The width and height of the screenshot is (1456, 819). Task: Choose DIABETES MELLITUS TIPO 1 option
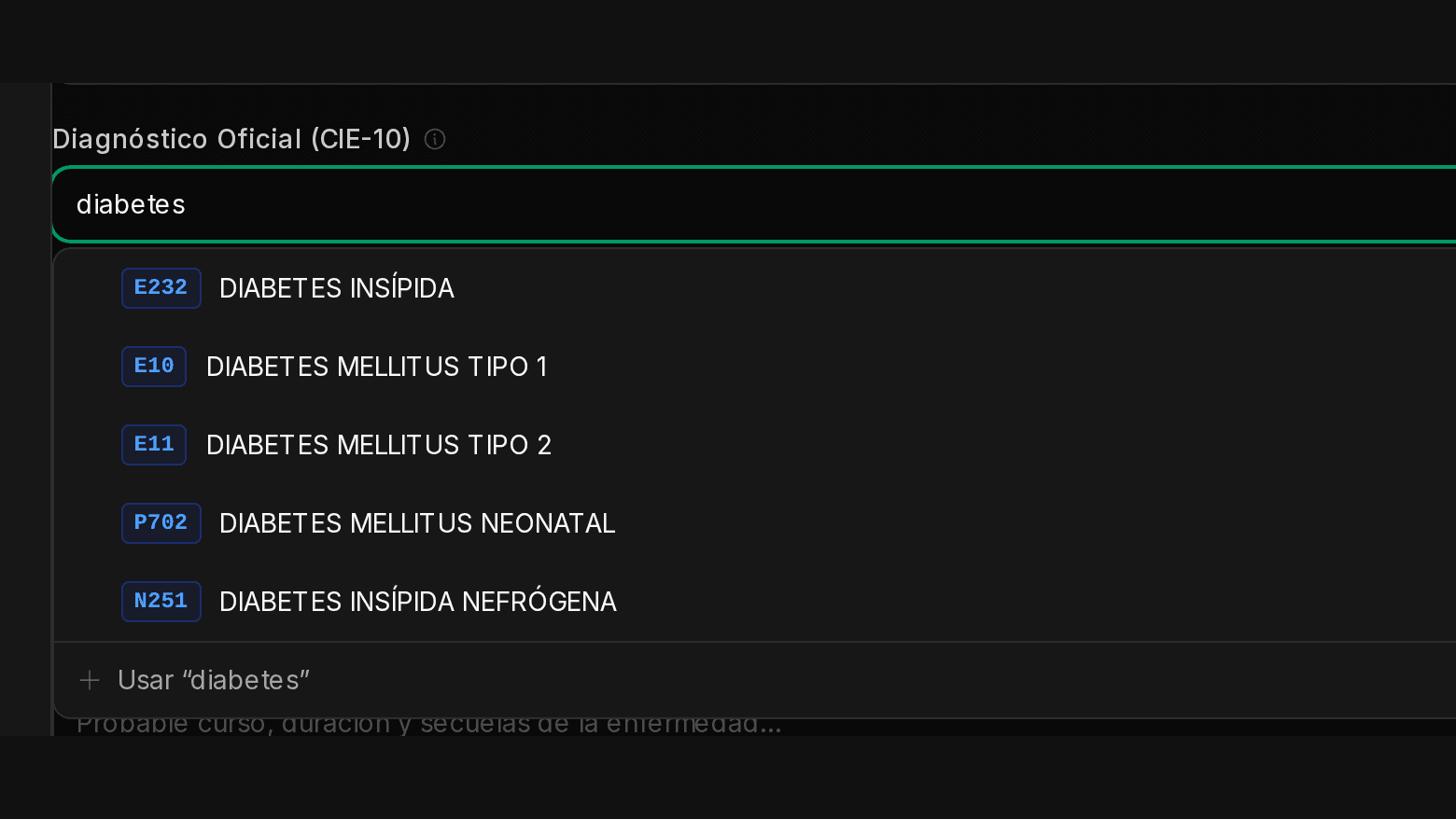pos(756,366)
